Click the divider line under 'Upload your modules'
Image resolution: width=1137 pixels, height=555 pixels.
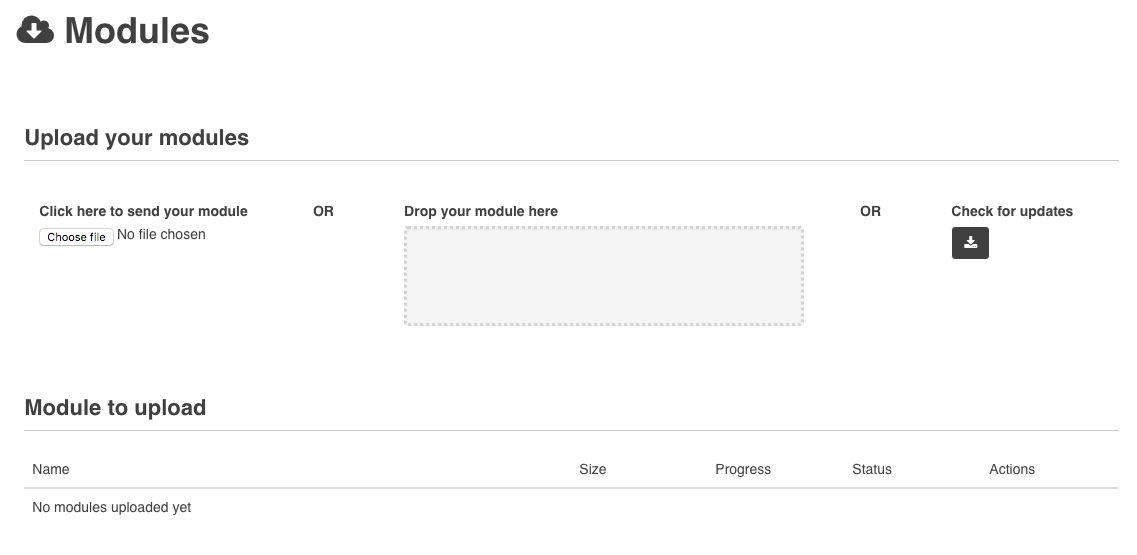(571, 160)
